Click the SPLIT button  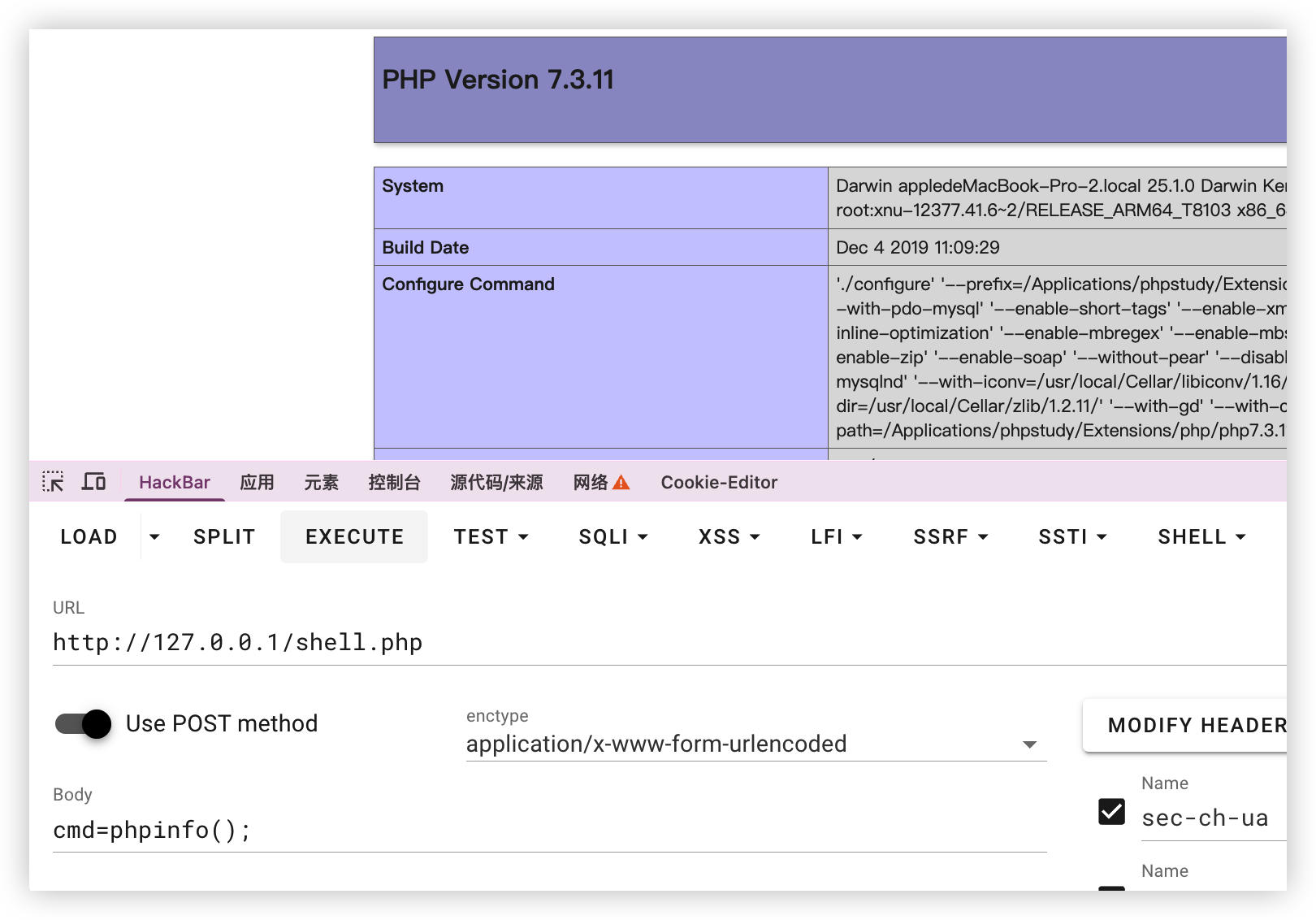click(x=224, y=537)
